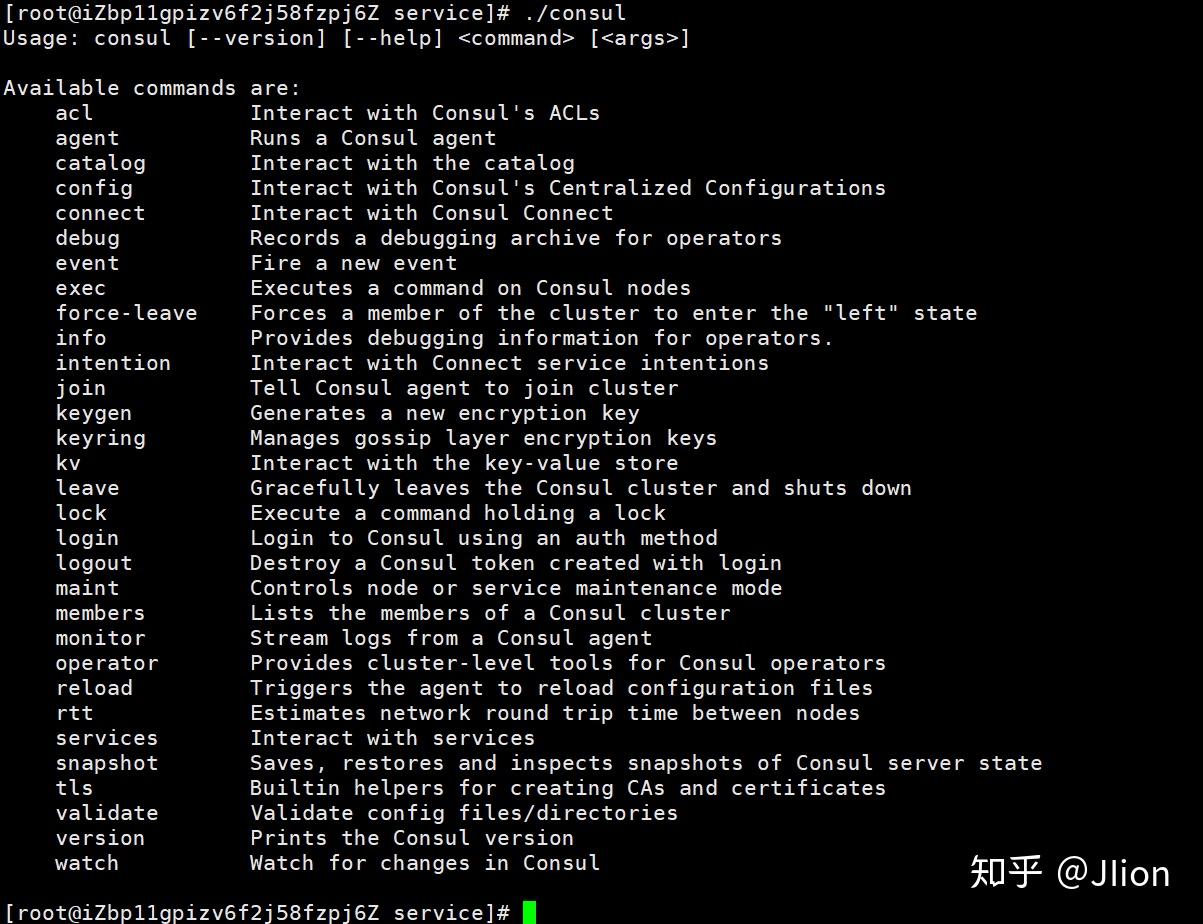Click the 'tls' command entry
The image size is (1203, 924).
click(x=74, y=788)
